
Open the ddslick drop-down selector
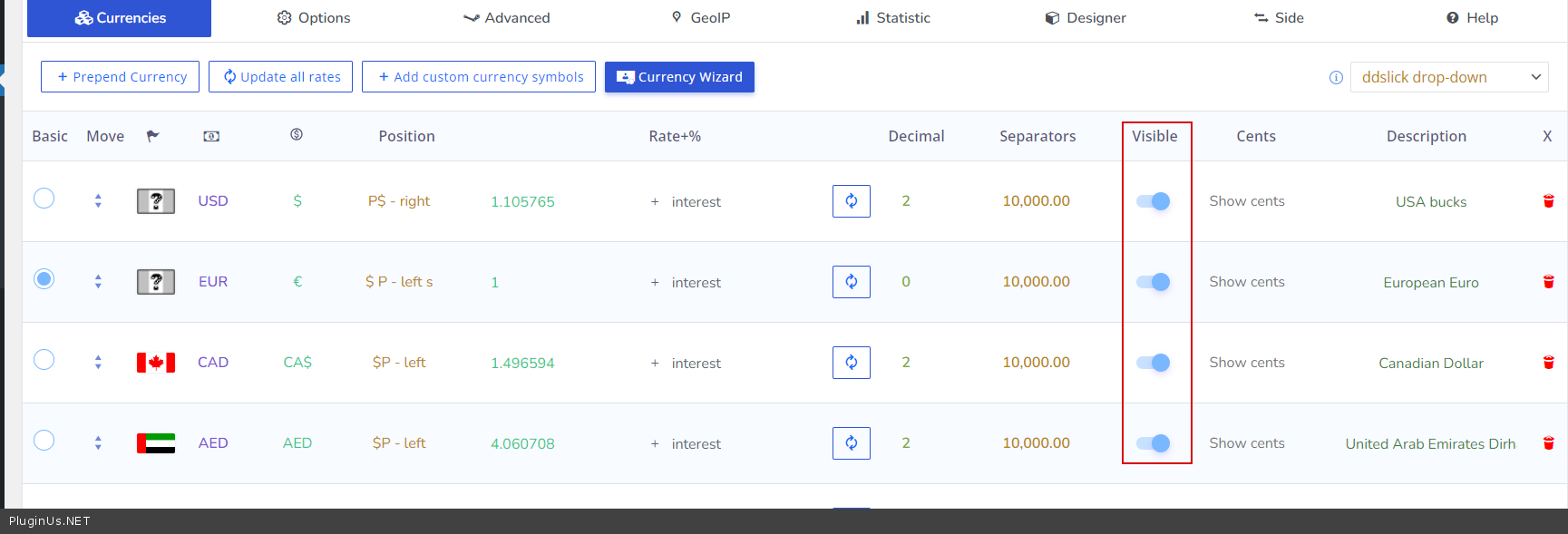coord(1449,77)
